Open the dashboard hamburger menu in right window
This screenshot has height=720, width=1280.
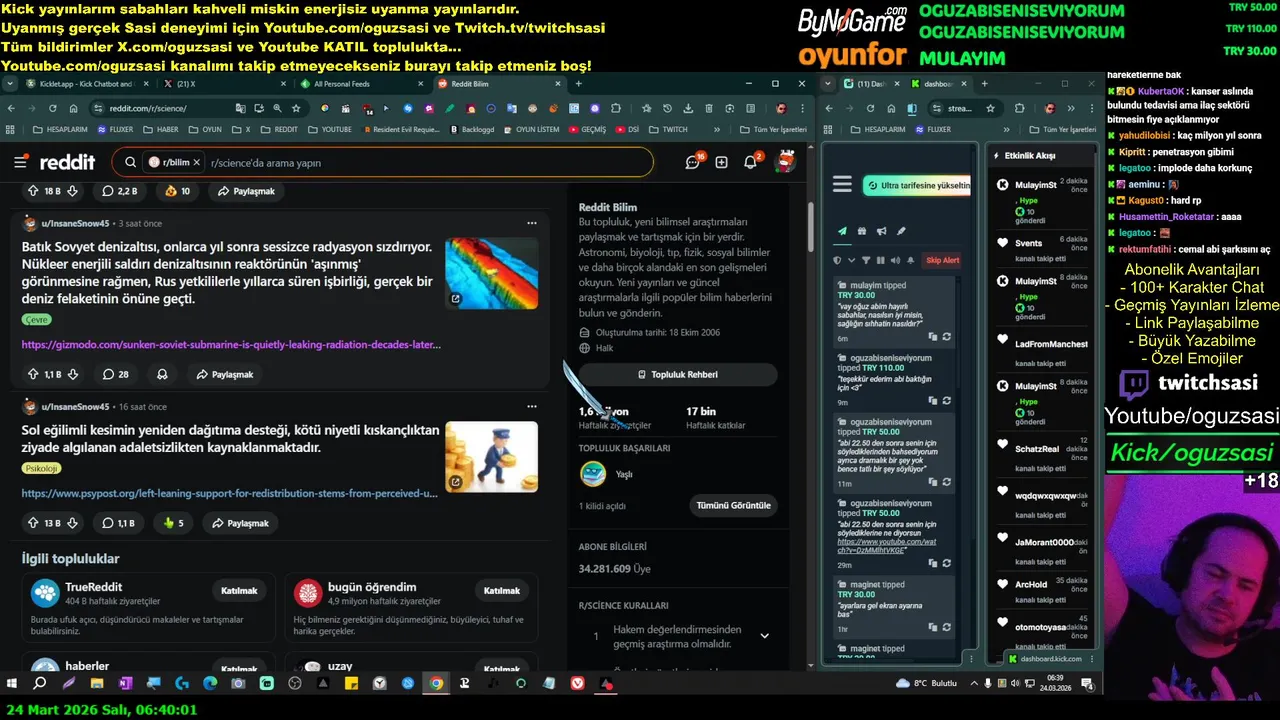pos(842,184)
